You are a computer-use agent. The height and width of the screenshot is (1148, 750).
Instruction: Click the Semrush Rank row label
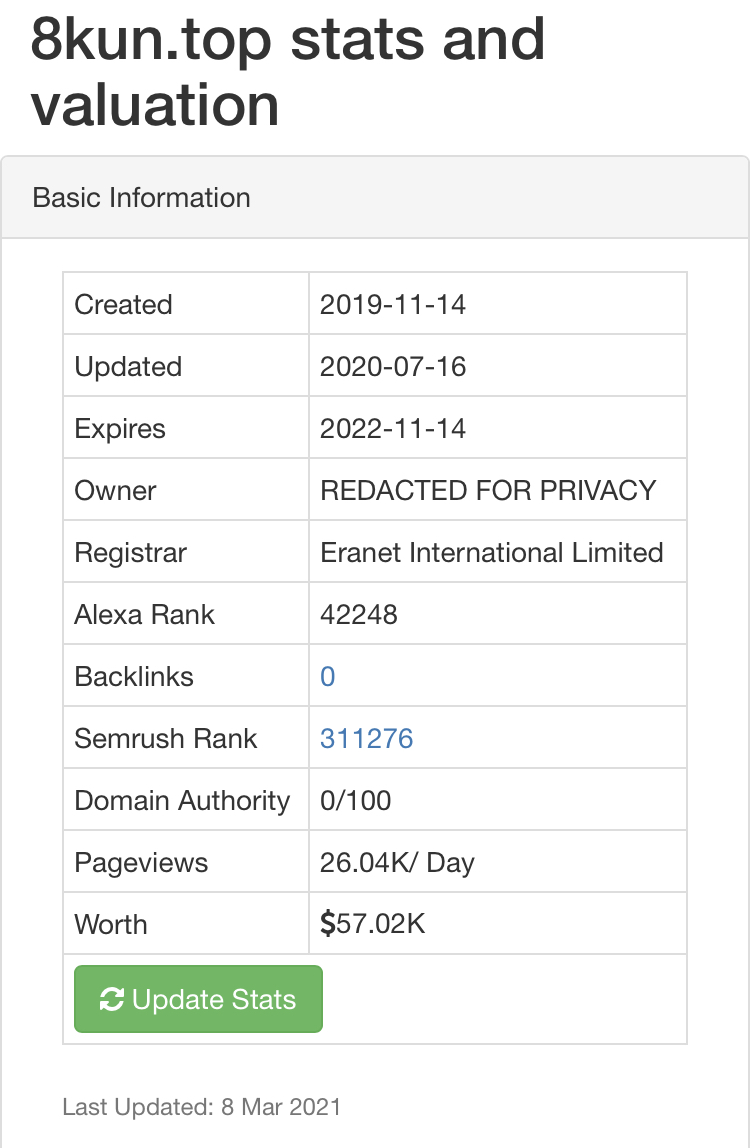click(x=166, y=739)
